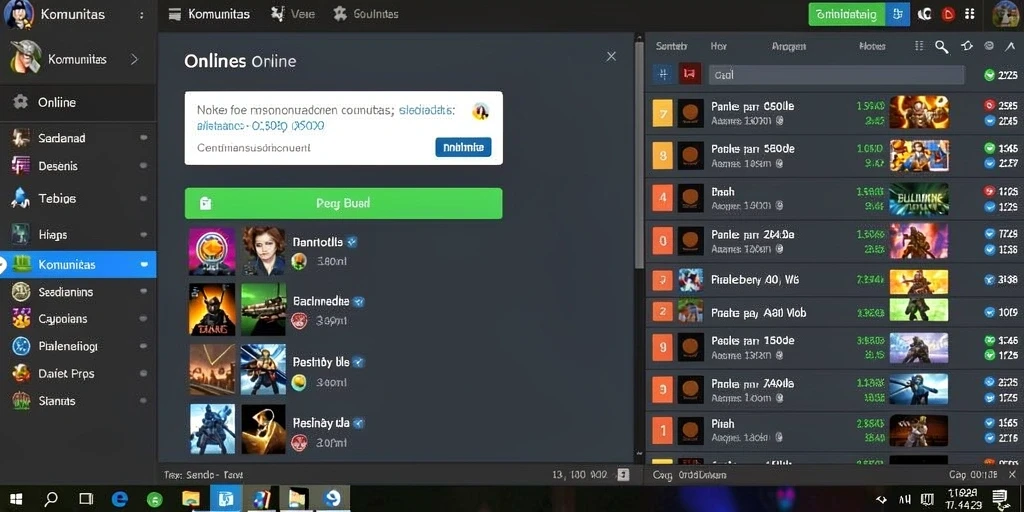This screenshot has width=1024, height=512.
Task: Click the blue hash icon beside search field
Action: coord(663,74)
